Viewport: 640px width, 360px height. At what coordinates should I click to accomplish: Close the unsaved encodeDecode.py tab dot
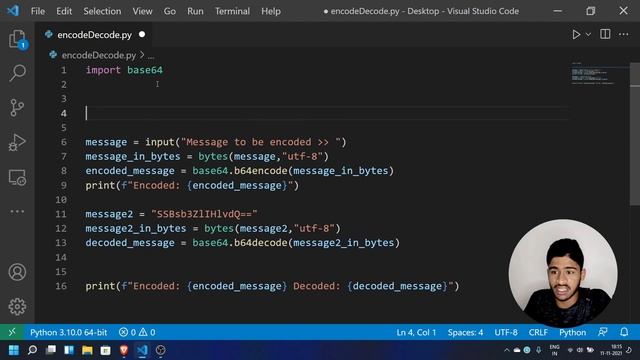click(x=142, y=34)
